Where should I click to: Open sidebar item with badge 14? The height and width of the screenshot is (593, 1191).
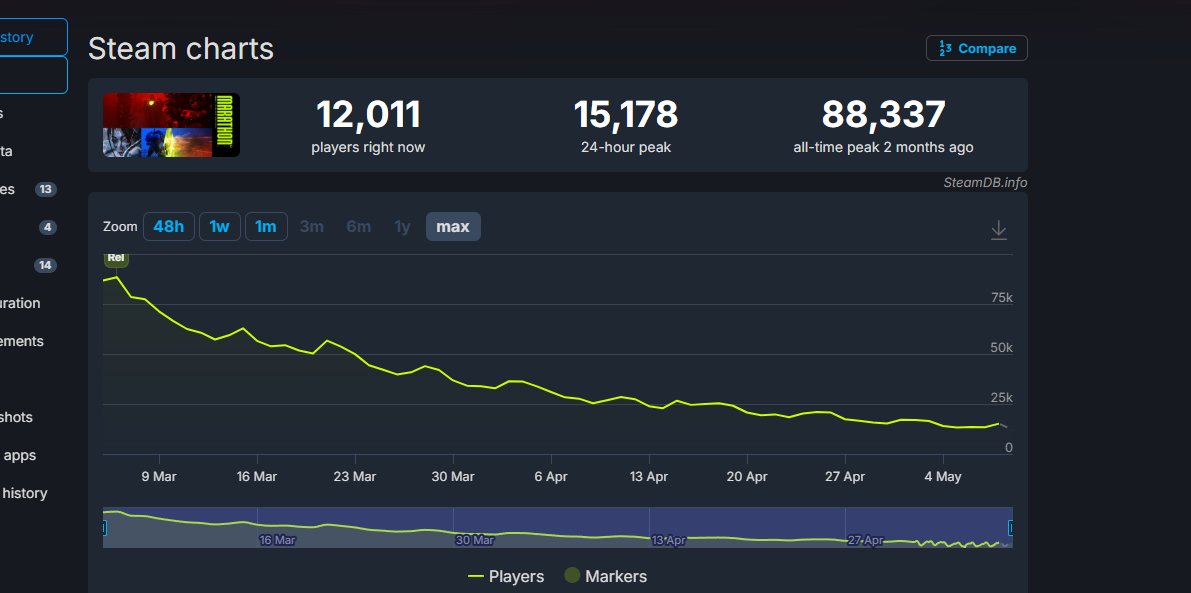pos(28,265)
